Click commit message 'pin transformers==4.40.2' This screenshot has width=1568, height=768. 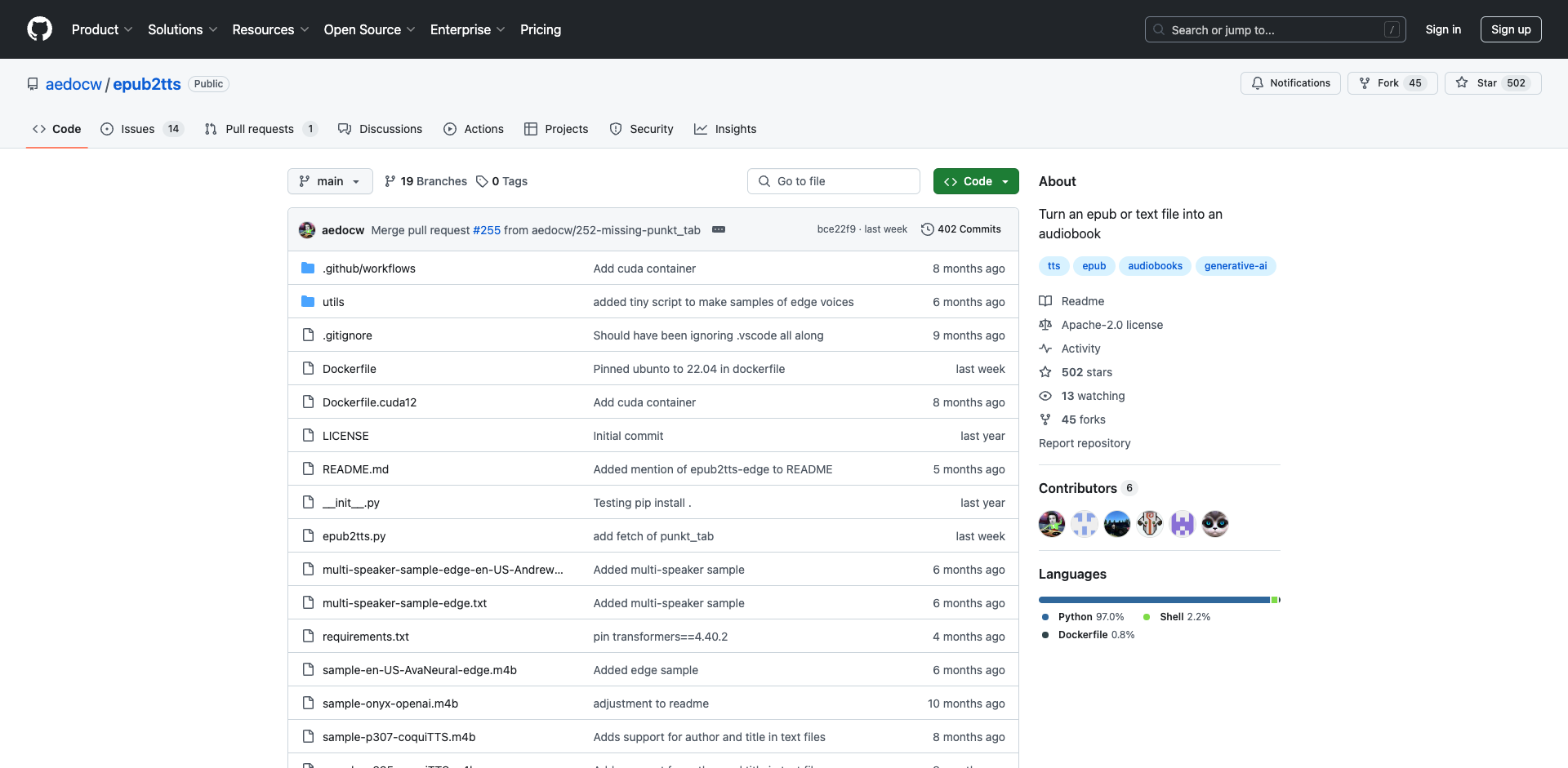[660, 637]
